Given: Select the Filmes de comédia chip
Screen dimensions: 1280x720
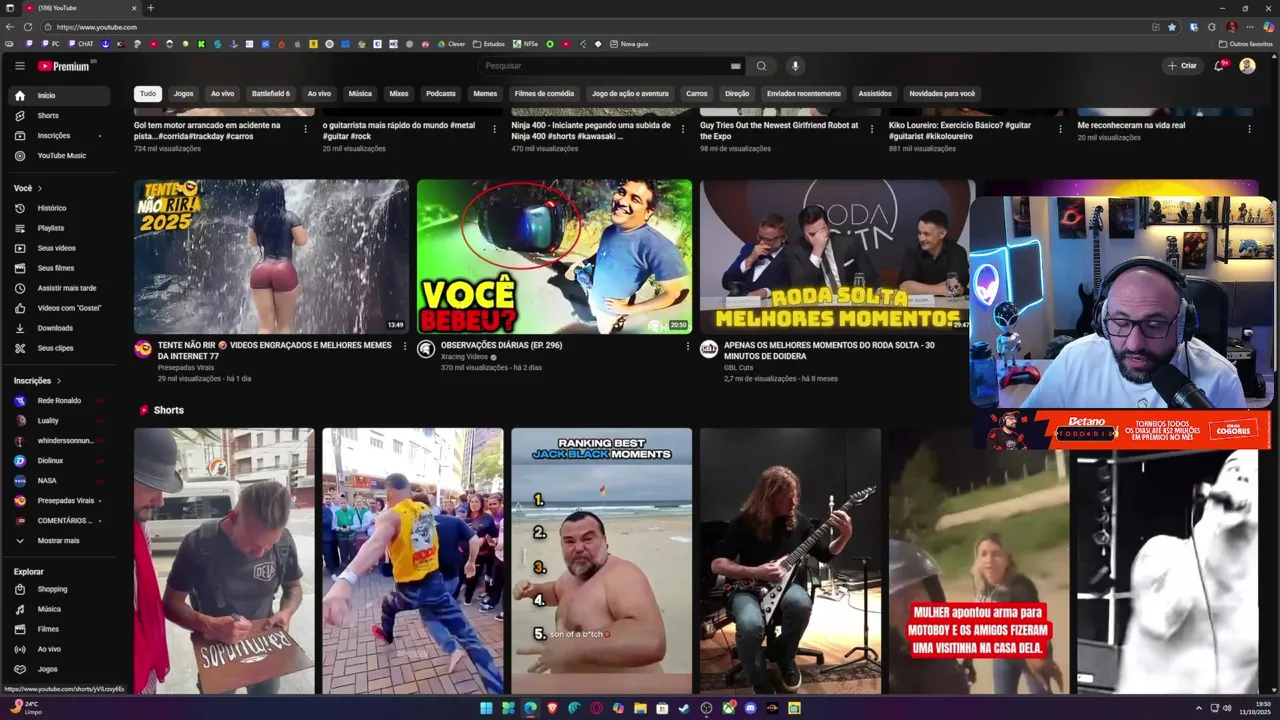Looking at the screenshot, I should click(544, 94).
